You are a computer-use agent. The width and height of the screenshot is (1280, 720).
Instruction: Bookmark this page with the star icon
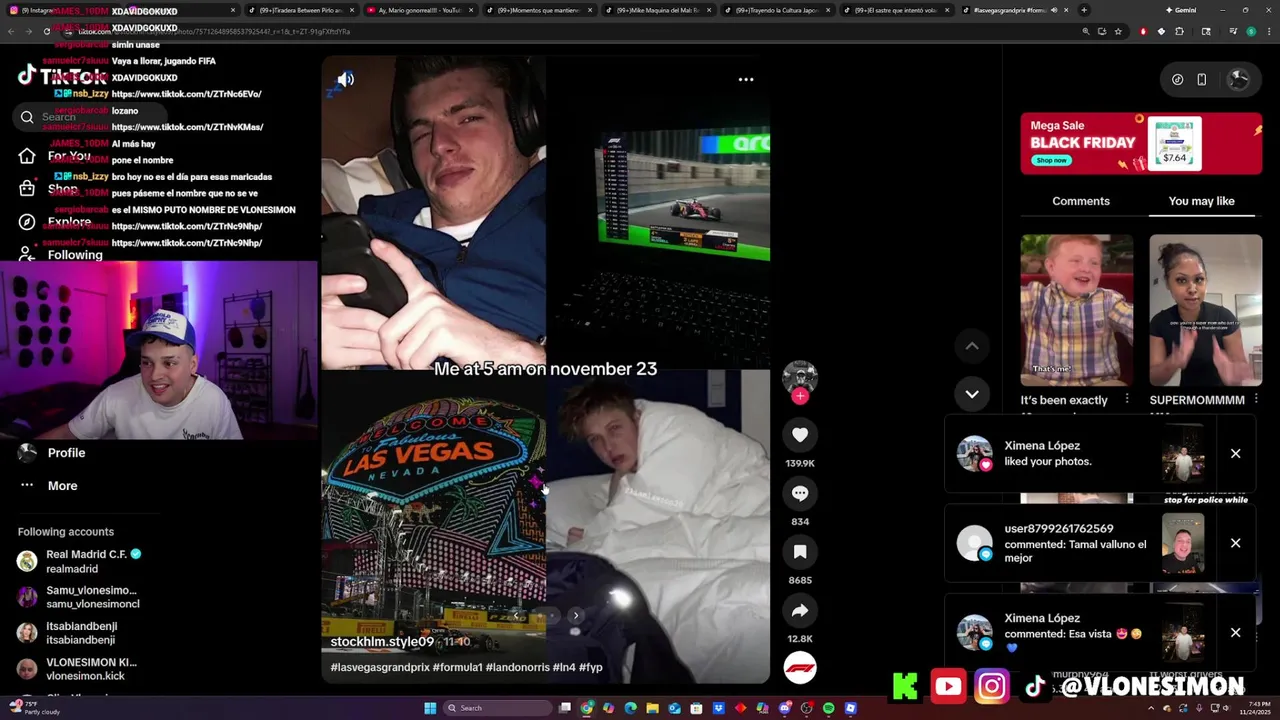coord(1118,31)
